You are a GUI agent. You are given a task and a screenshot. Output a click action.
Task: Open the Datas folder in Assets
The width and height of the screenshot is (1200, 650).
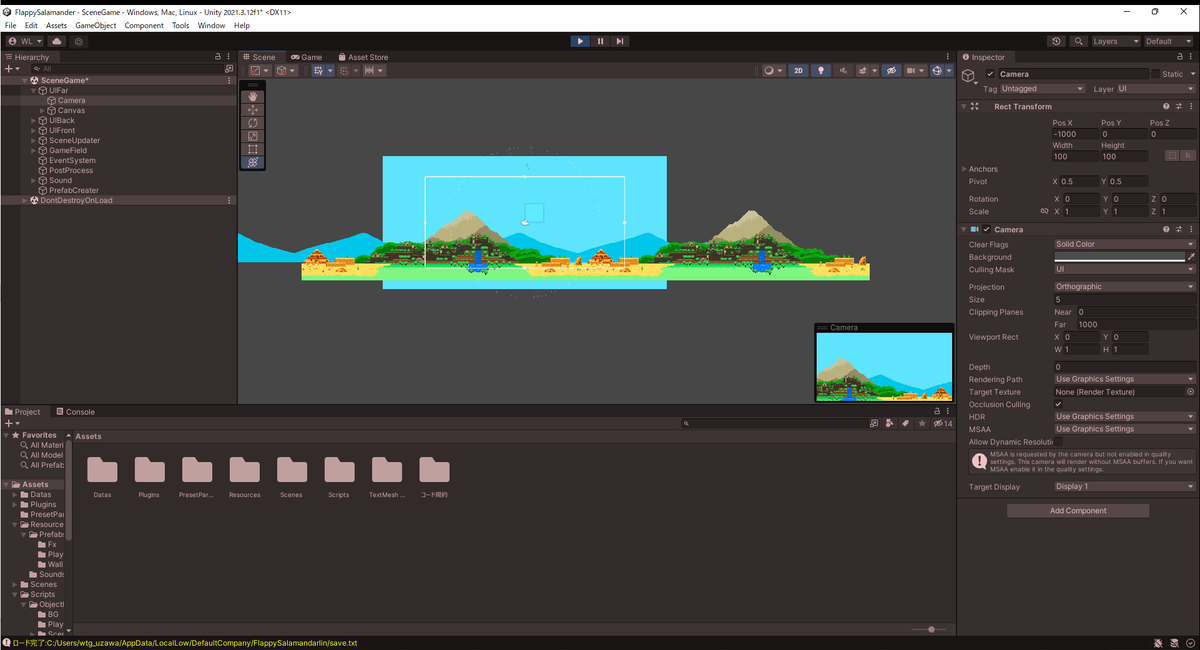coord(102,470)
